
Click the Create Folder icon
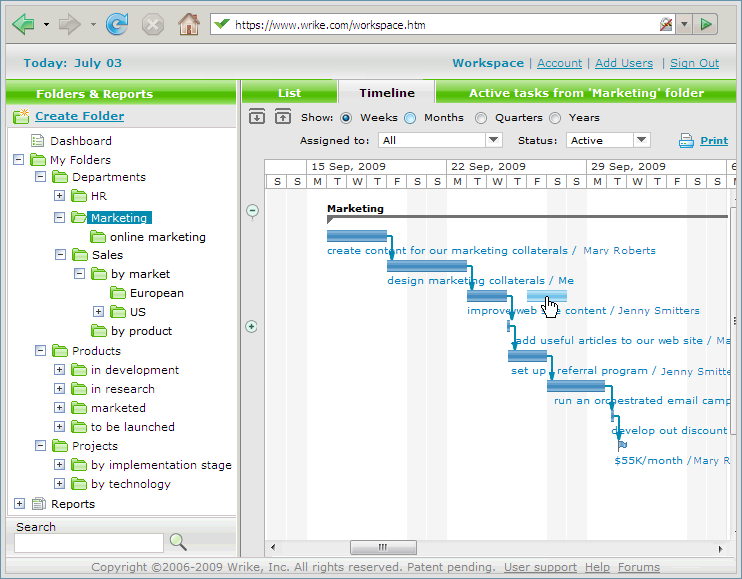pyautogui.click(x=21, y=116)
